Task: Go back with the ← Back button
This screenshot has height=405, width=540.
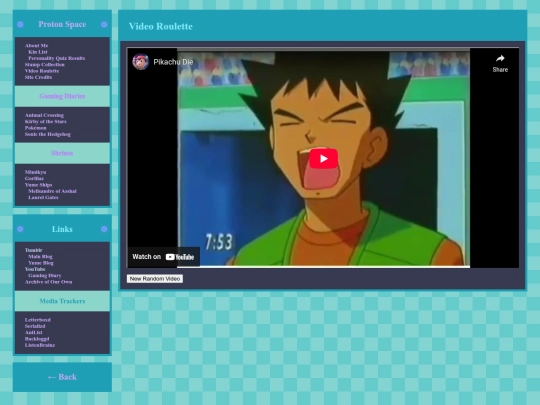Action: click(62, 377)
